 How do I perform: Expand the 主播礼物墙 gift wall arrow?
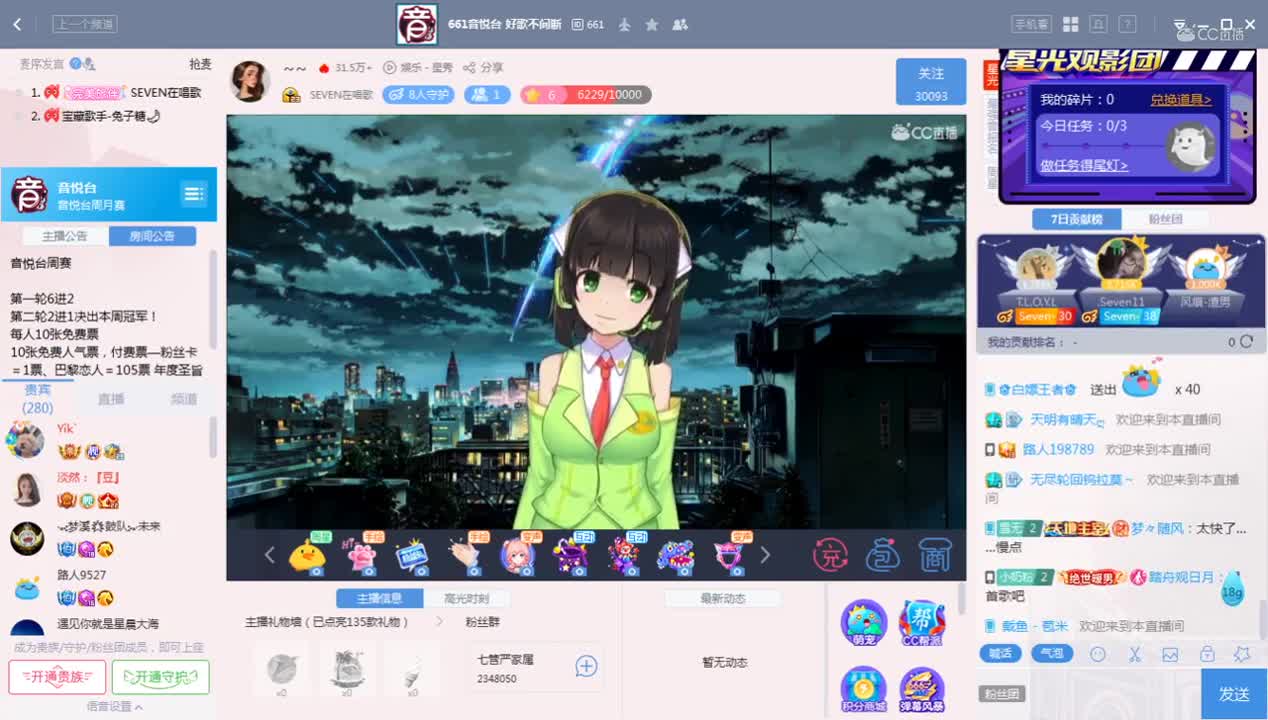438,622
